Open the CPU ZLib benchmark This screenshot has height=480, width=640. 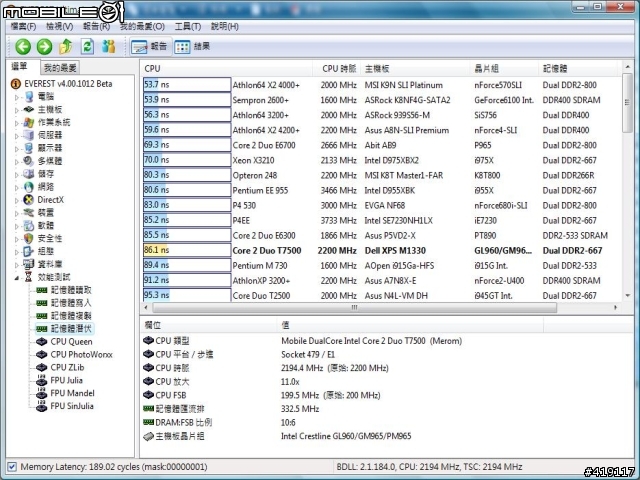(67, 367)
